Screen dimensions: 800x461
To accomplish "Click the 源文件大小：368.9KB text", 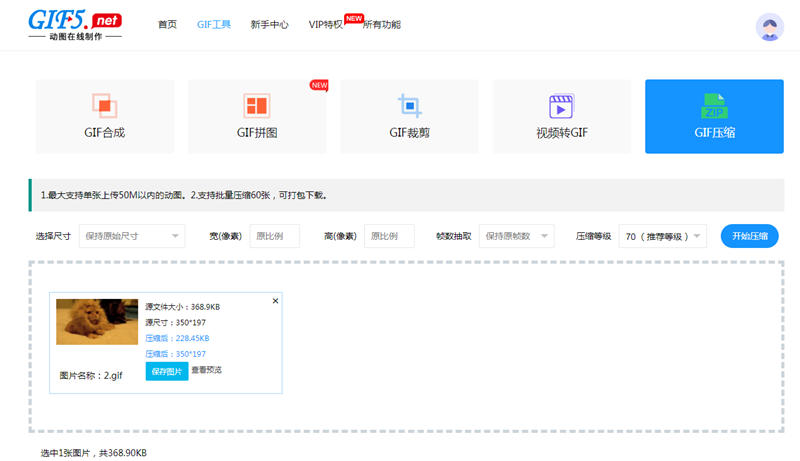I will pos(183,307).
